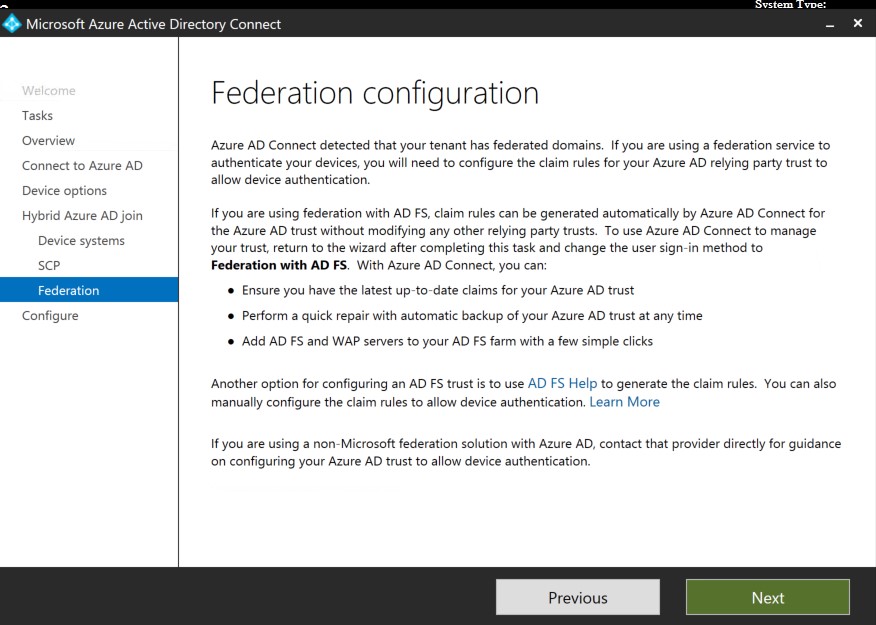Click the 'Perform a quick repair' bullet
Image resolution: width=876 pixels, height=625 pixels.
coord(472,316)
